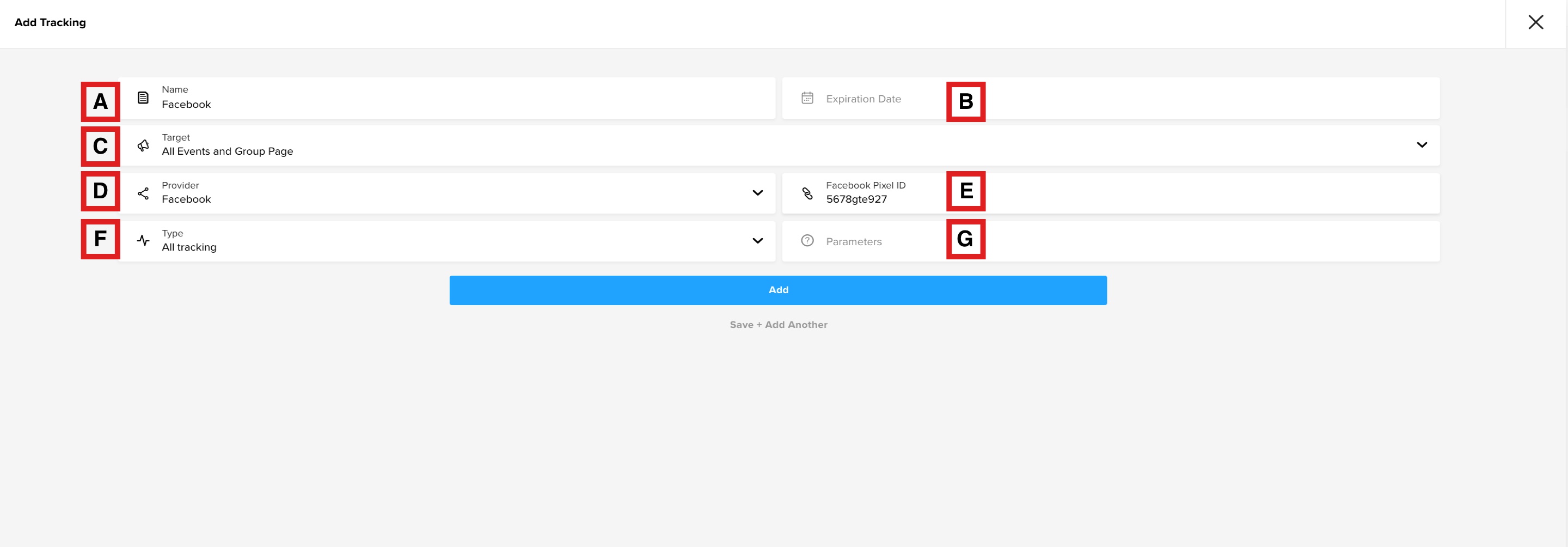Click the pulse icon next to Type

143,241
